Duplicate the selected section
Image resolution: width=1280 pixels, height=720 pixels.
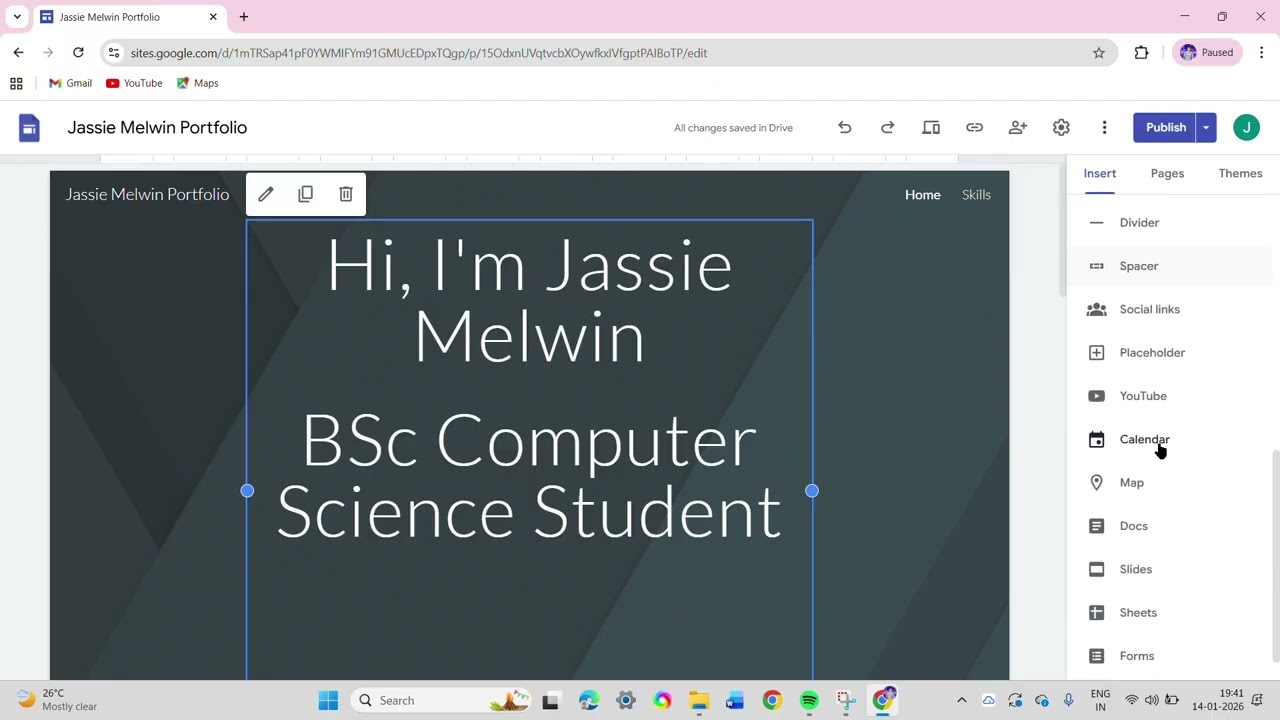pyautogui.click(x=306, y=194)
